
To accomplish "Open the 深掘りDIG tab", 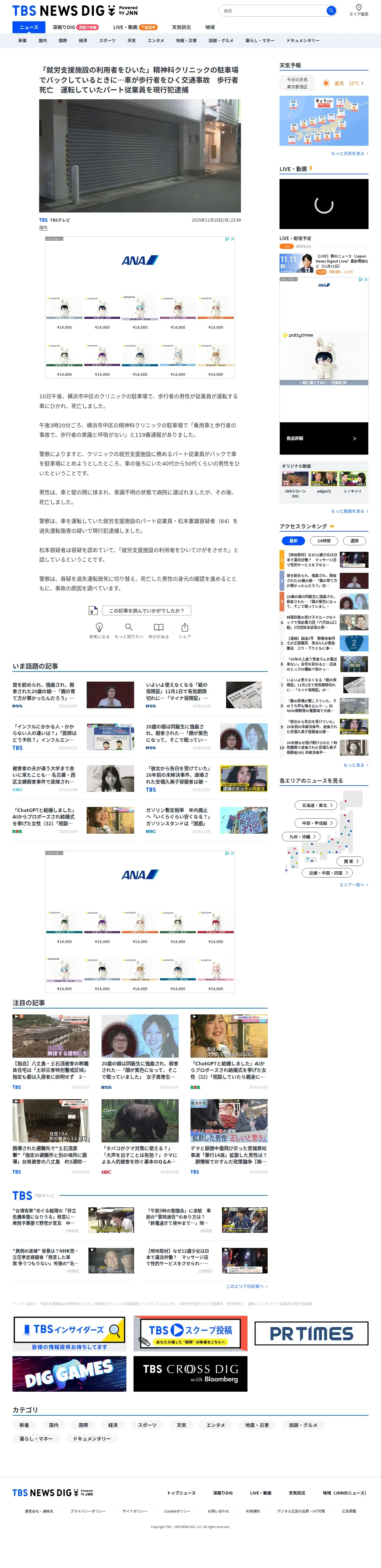I will [x=75, y=27].
